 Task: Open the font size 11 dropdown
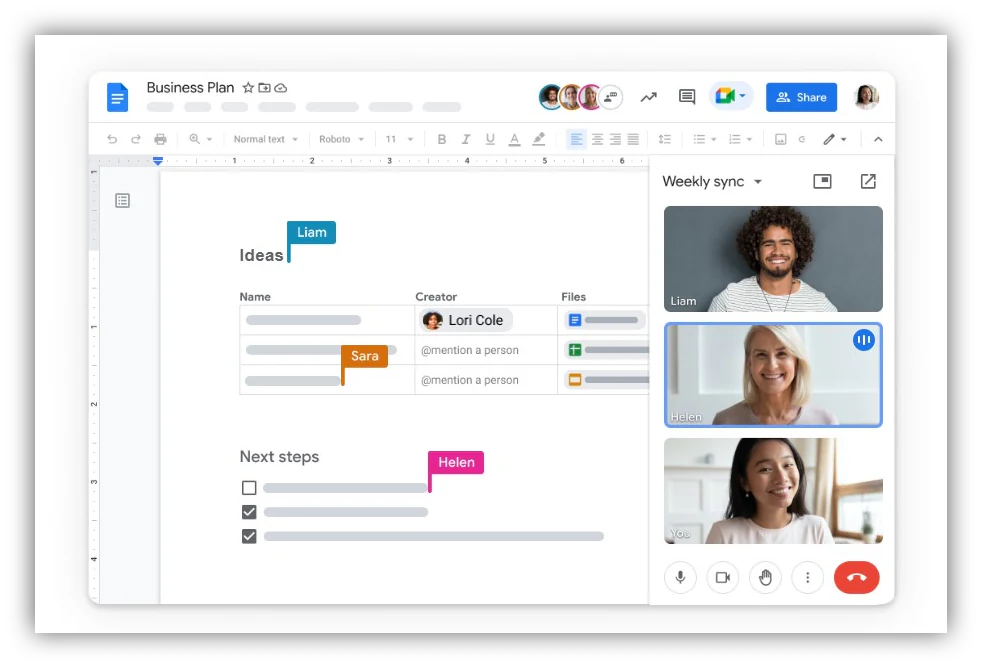399,139
